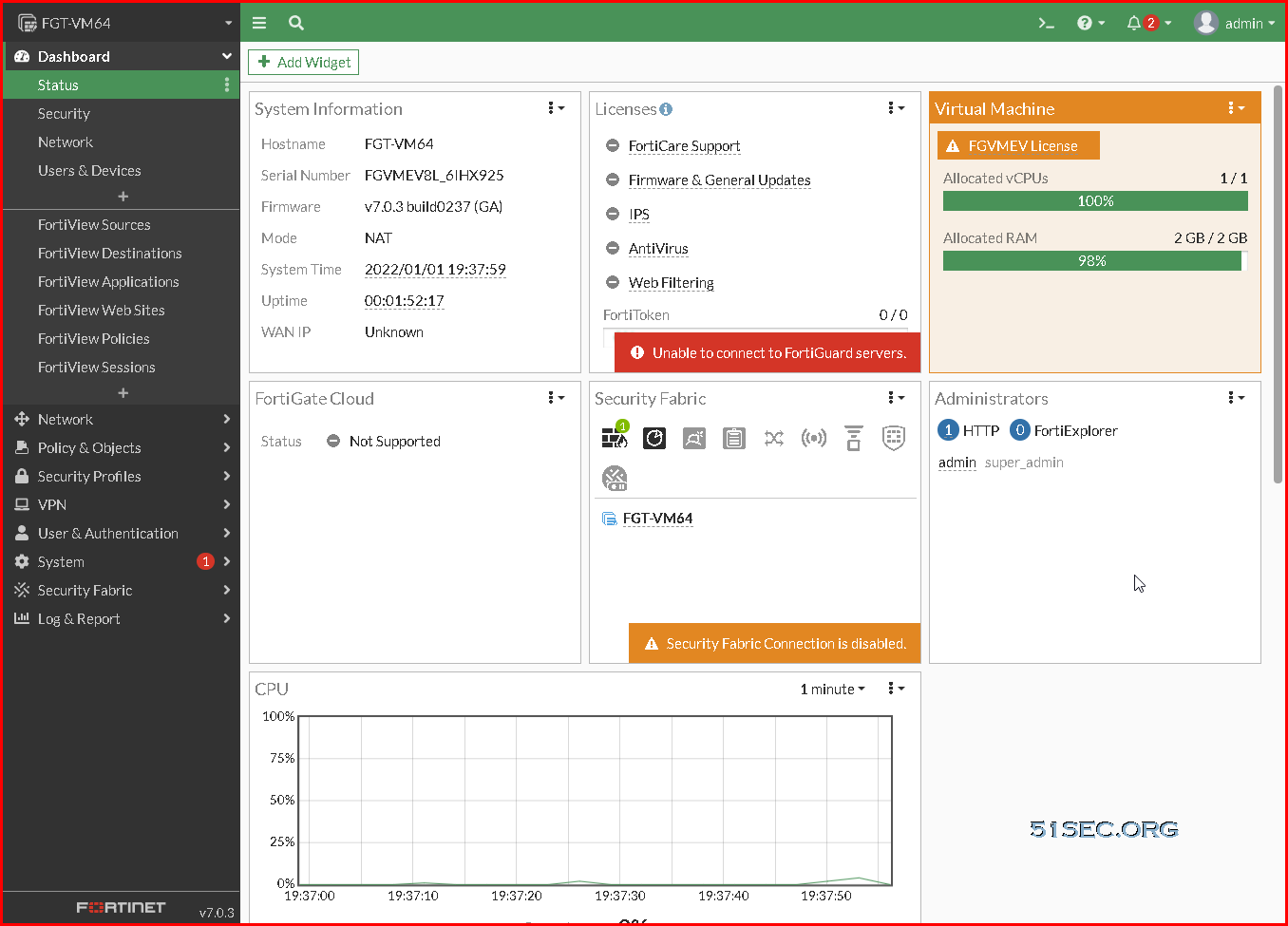Change the CPU 1 minute time range
Screen dimensions: 1288x926
click(832, 689)
